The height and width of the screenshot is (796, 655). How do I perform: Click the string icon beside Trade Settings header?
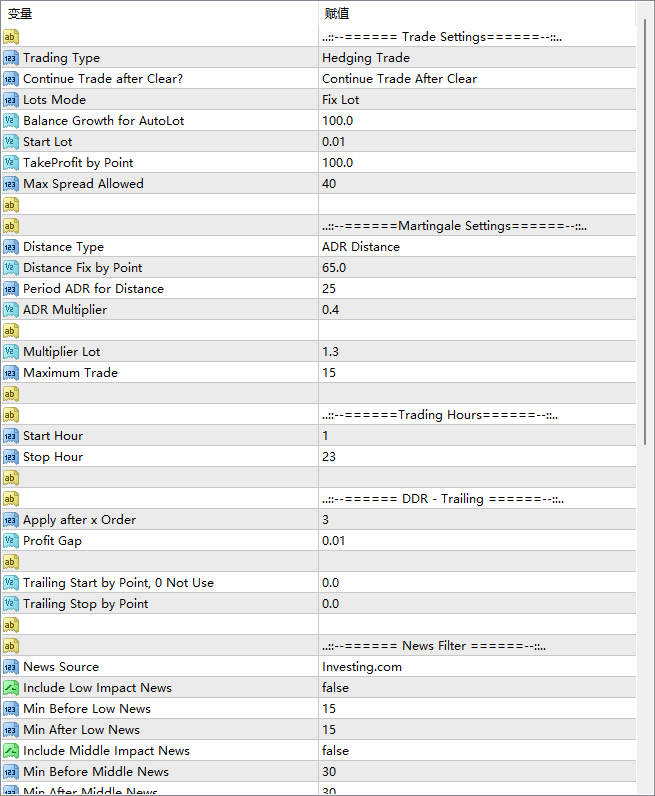(11, 37)
